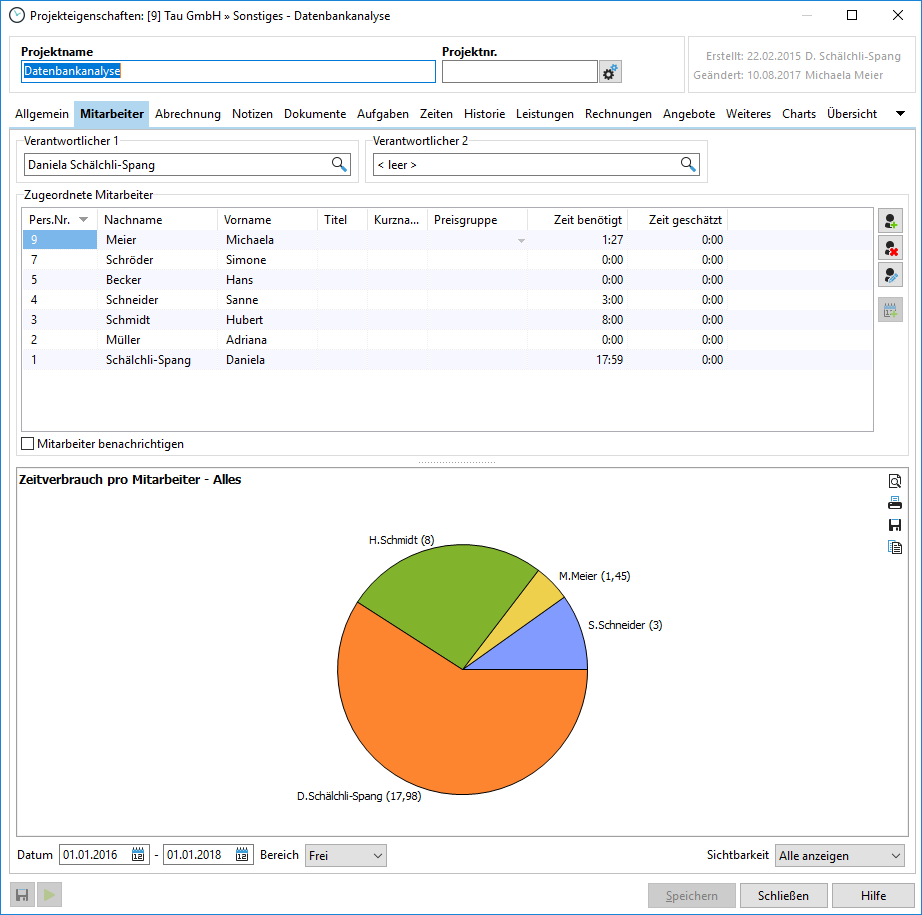Click the edit employee pencil icon
922x915 pixels.
click(x=889, y=275)
